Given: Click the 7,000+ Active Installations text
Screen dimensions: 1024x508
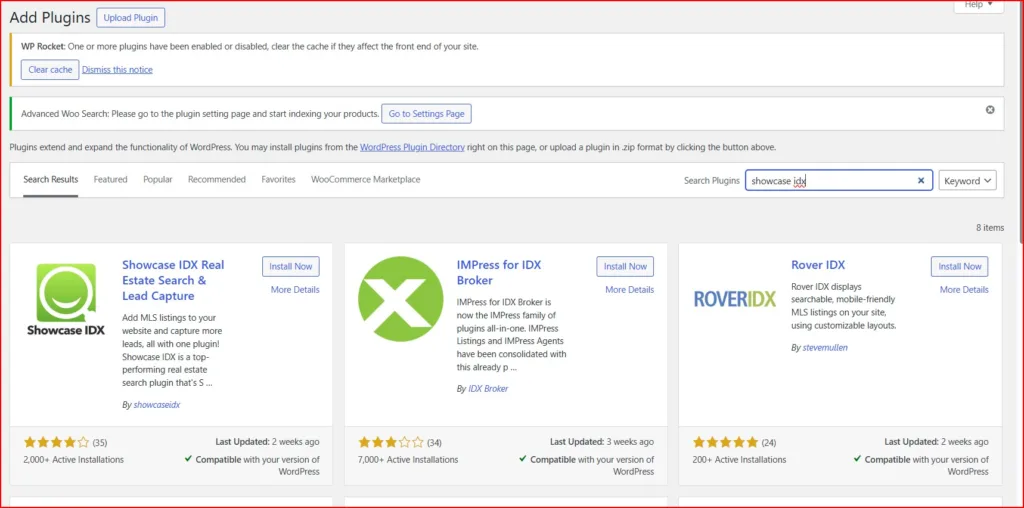Looking at the screenshot, I should tap(408, 460).
